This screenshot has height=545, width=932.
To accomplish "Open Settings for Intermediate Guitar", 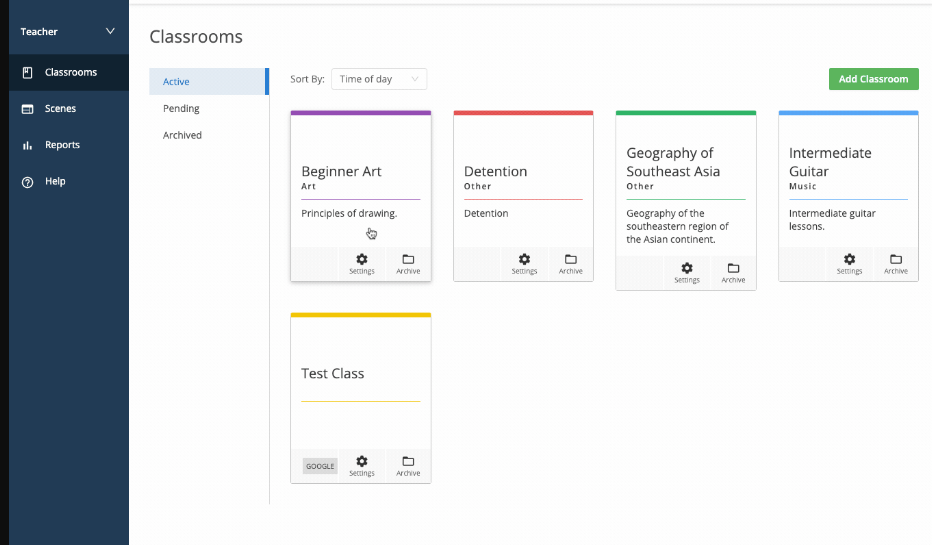I will point(849,263).
